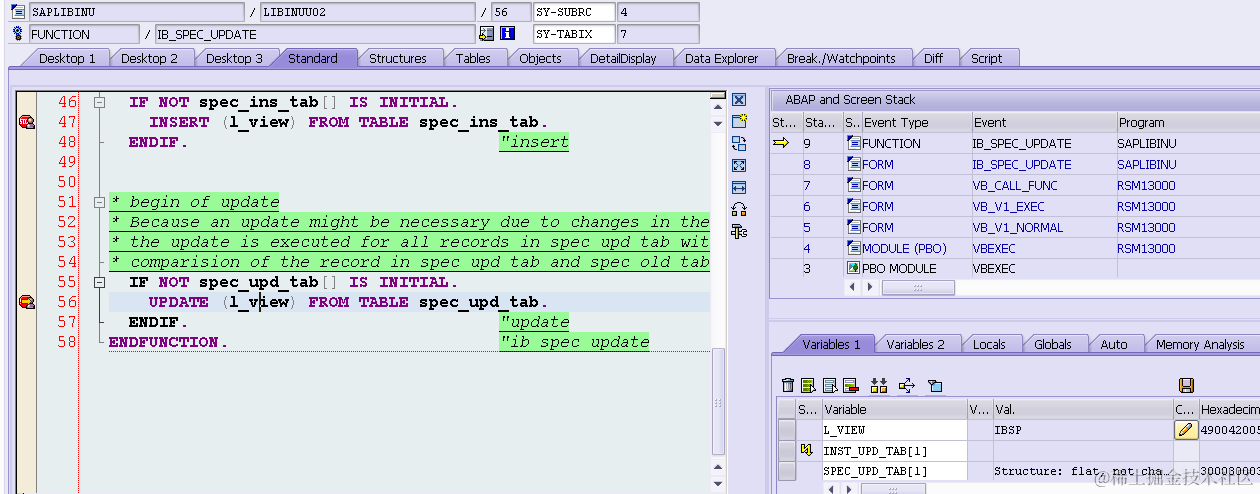The image size is (1260, 494).
Task: Open the Structures tab
Action: [x=398, y=58]
